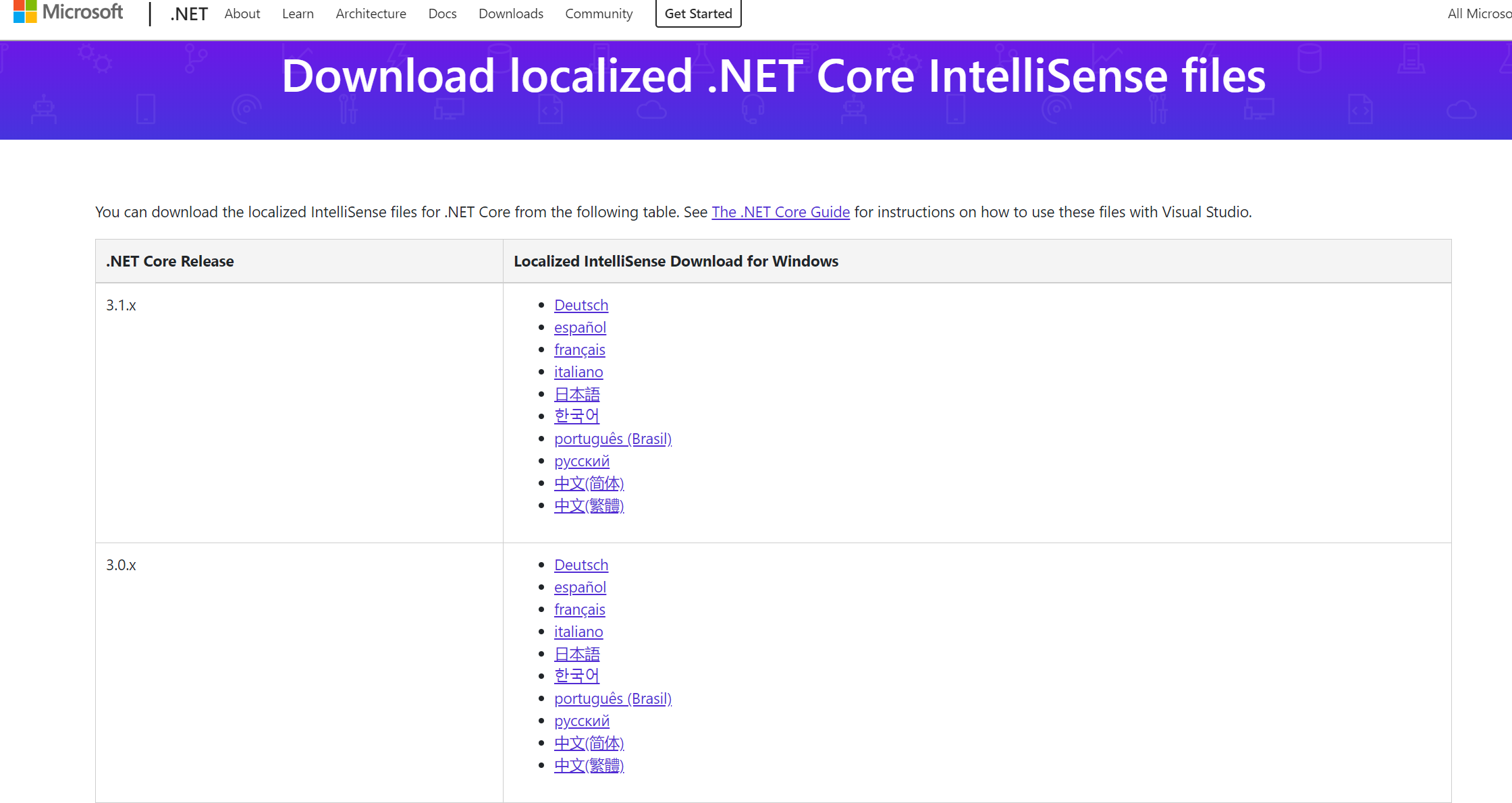This screenshot has width=1512, height=803.
Task: Download Deutsch files for 3.0.x
Action: 581,565
